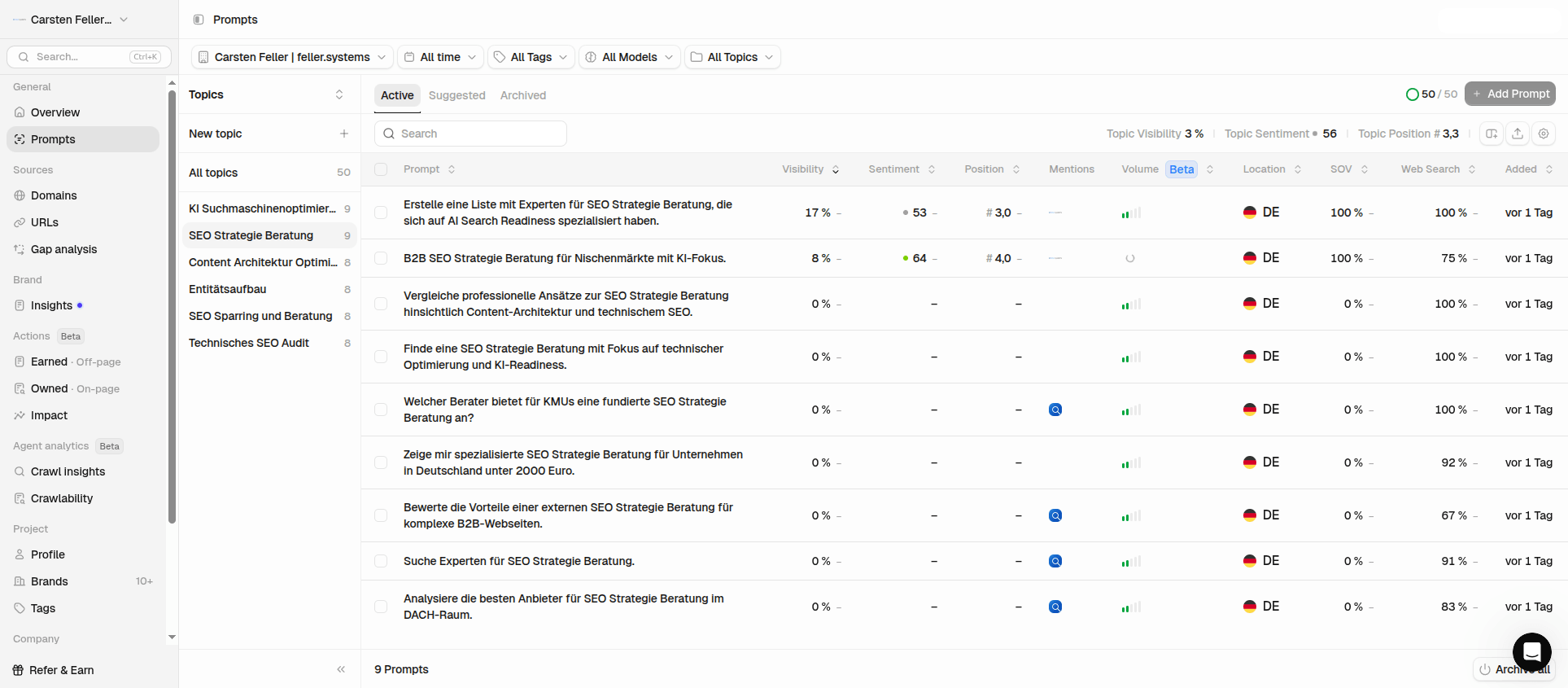Click mentions icon in 'Bewerte die Vorteile' row
Viewport: 1568px width, 688px height.
(x=1055, y=515)
